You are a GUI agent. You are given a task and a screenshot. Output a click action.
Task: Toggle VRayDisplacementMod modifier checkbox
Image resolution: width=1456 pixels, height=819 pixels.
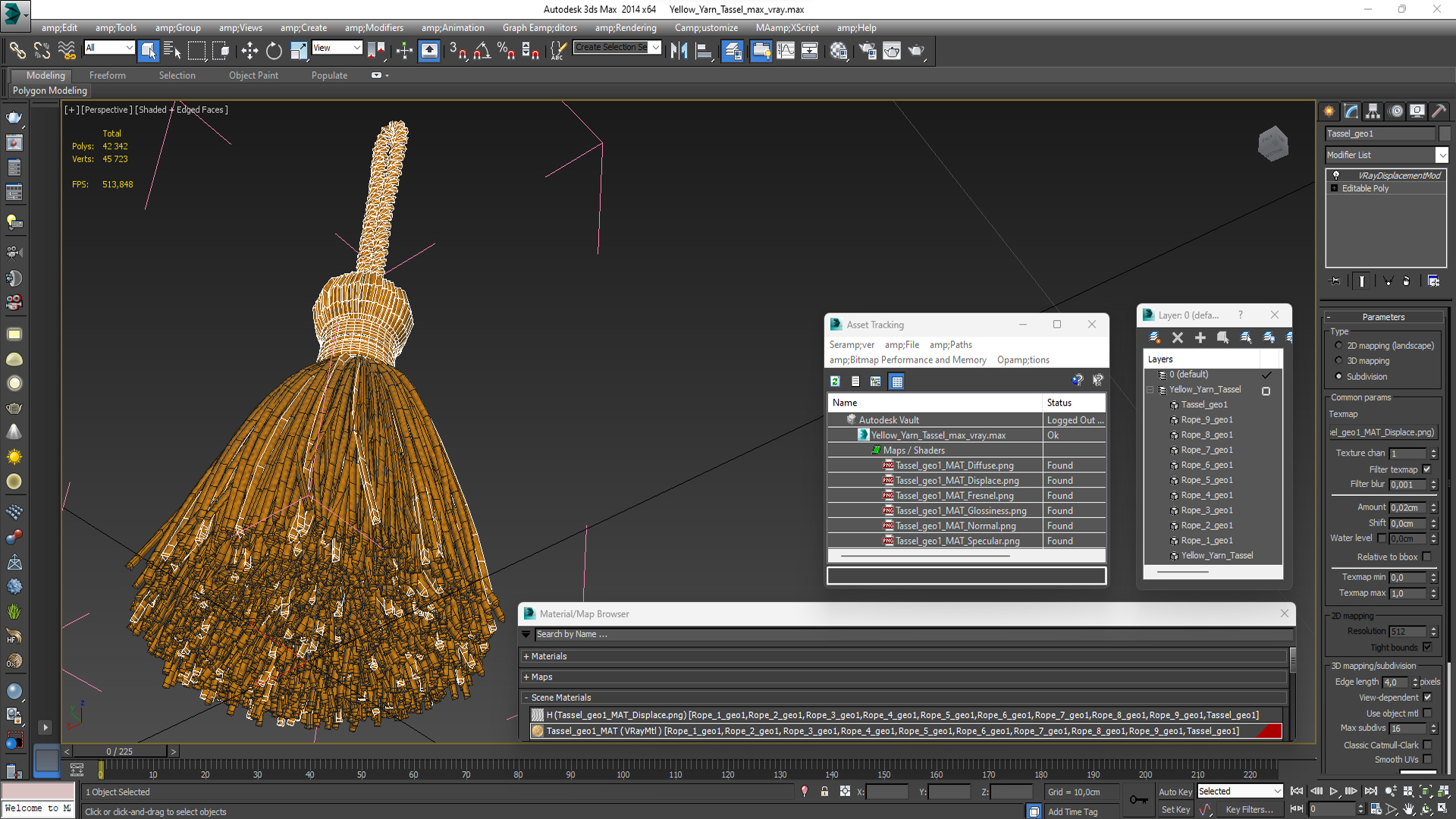pyautogui.click(x=1336, y=174)
